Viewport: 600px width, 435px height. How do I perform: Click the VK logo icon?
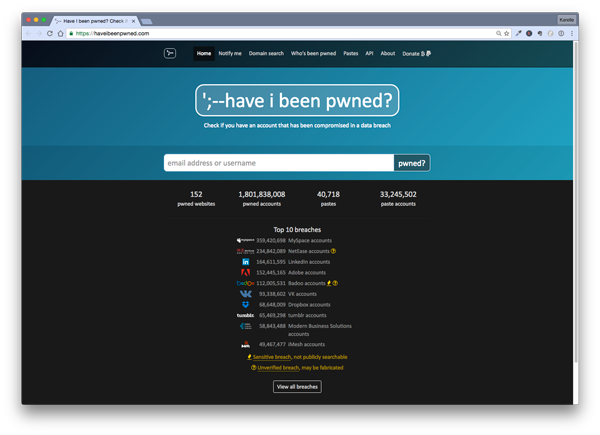246,294
